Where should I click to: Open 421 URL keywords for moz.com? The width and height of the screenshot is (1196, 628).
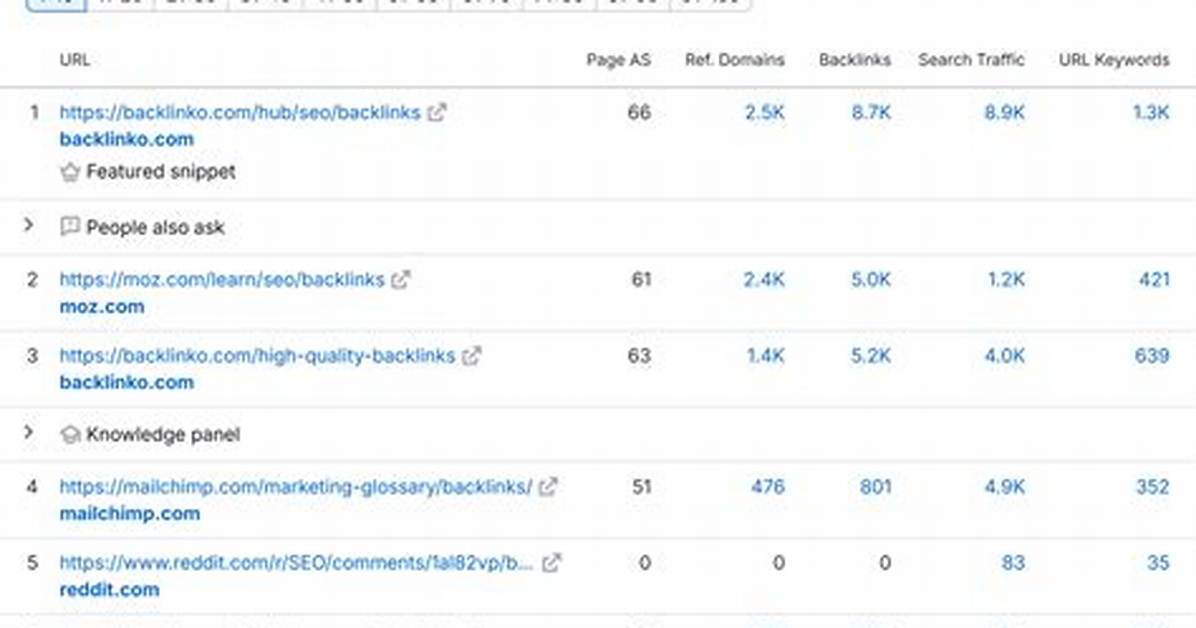coord(1154,279)
